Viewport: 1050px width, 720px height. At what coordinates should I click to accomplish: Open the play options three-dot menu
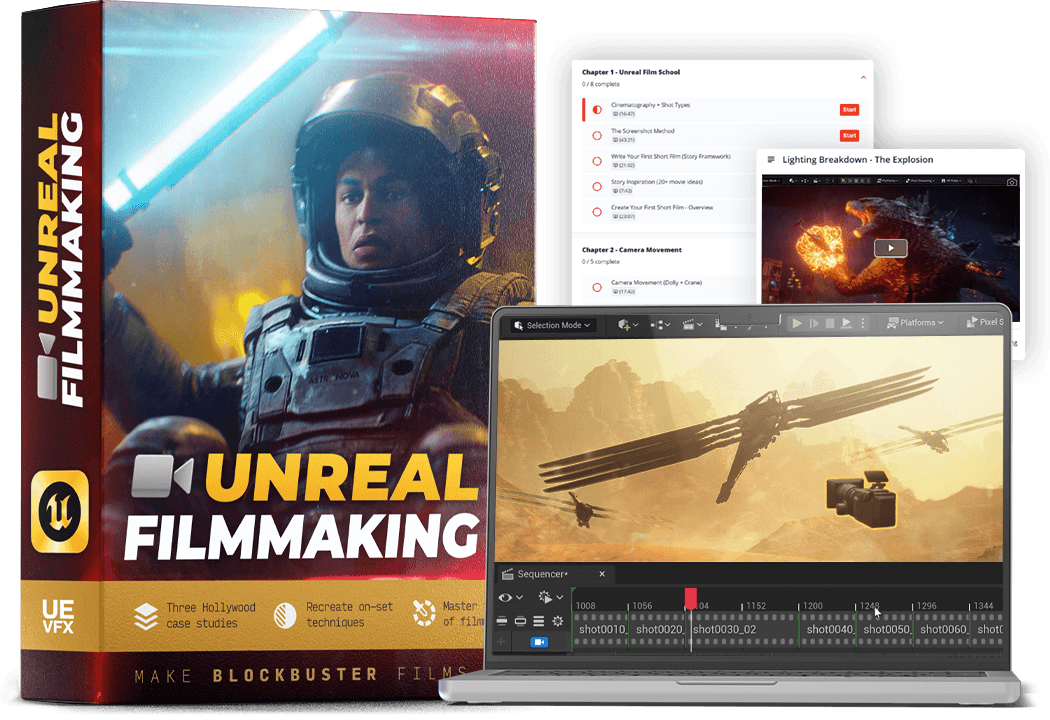tap(862, 323)
